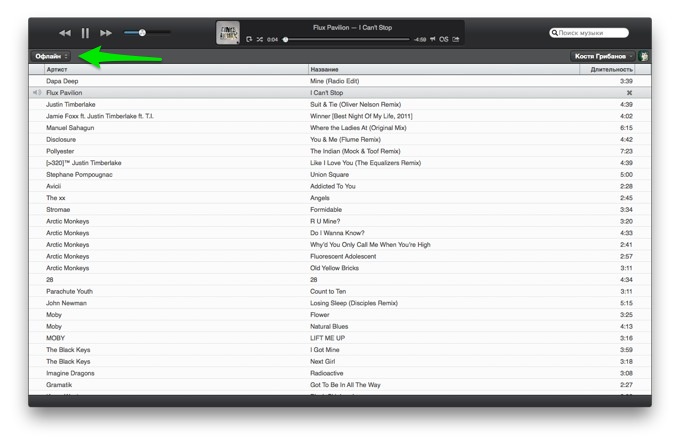Select Stromae 'Formidable' title
Screen dimensions: 680x446
point(326,210)
